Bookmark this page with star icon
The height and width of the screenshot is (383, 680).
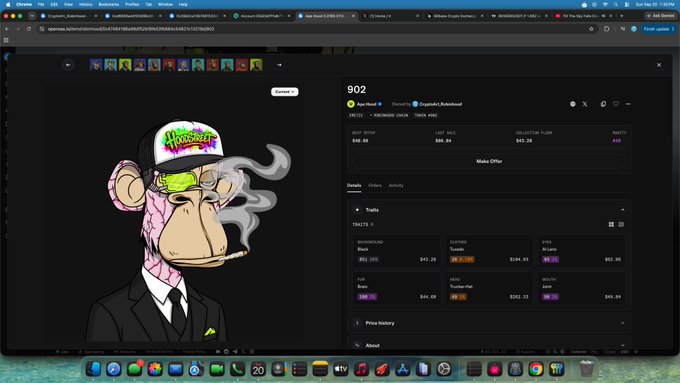coord(591,29)
